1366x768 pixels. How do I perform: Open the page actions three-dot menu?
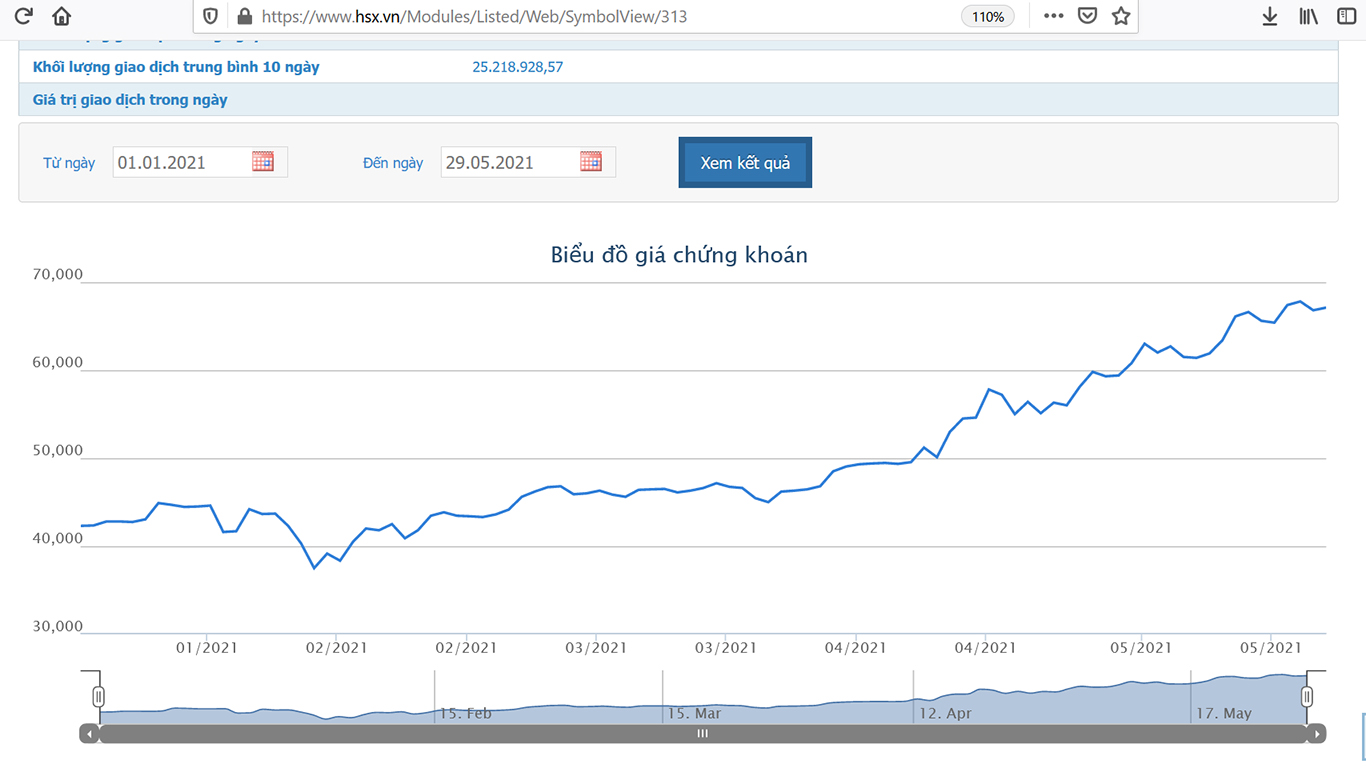pyautogui.click(x=1053, y=16)
